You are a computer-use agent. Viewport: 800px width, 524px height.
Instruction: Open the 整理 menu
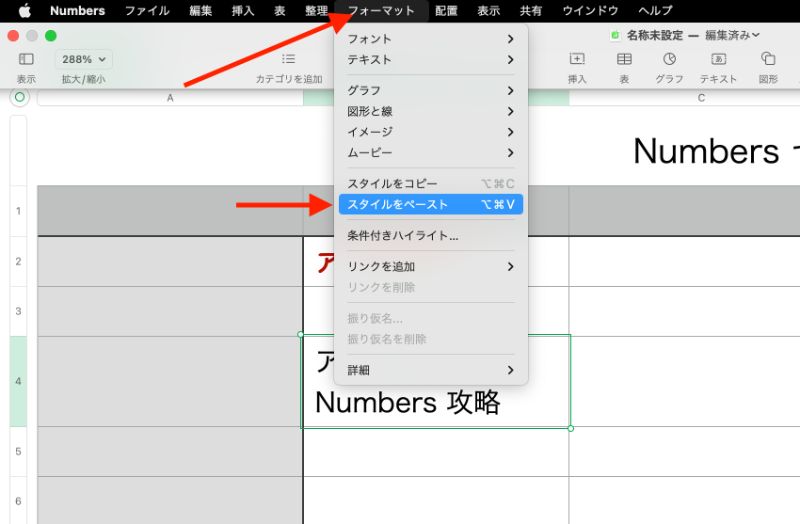click(x=316, y=10)
